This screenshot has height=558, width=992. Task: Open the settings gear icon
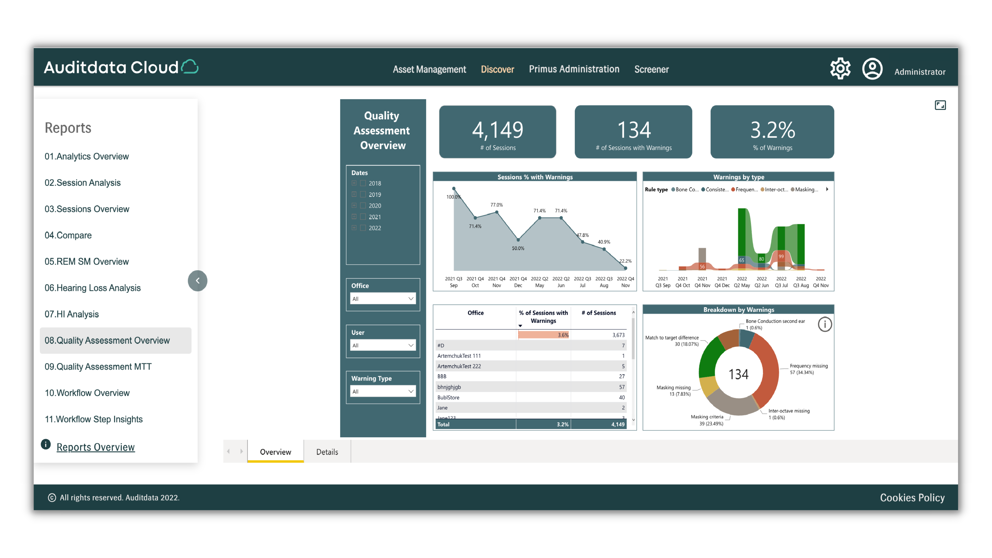pyautogui.click(x=840, y=69)
